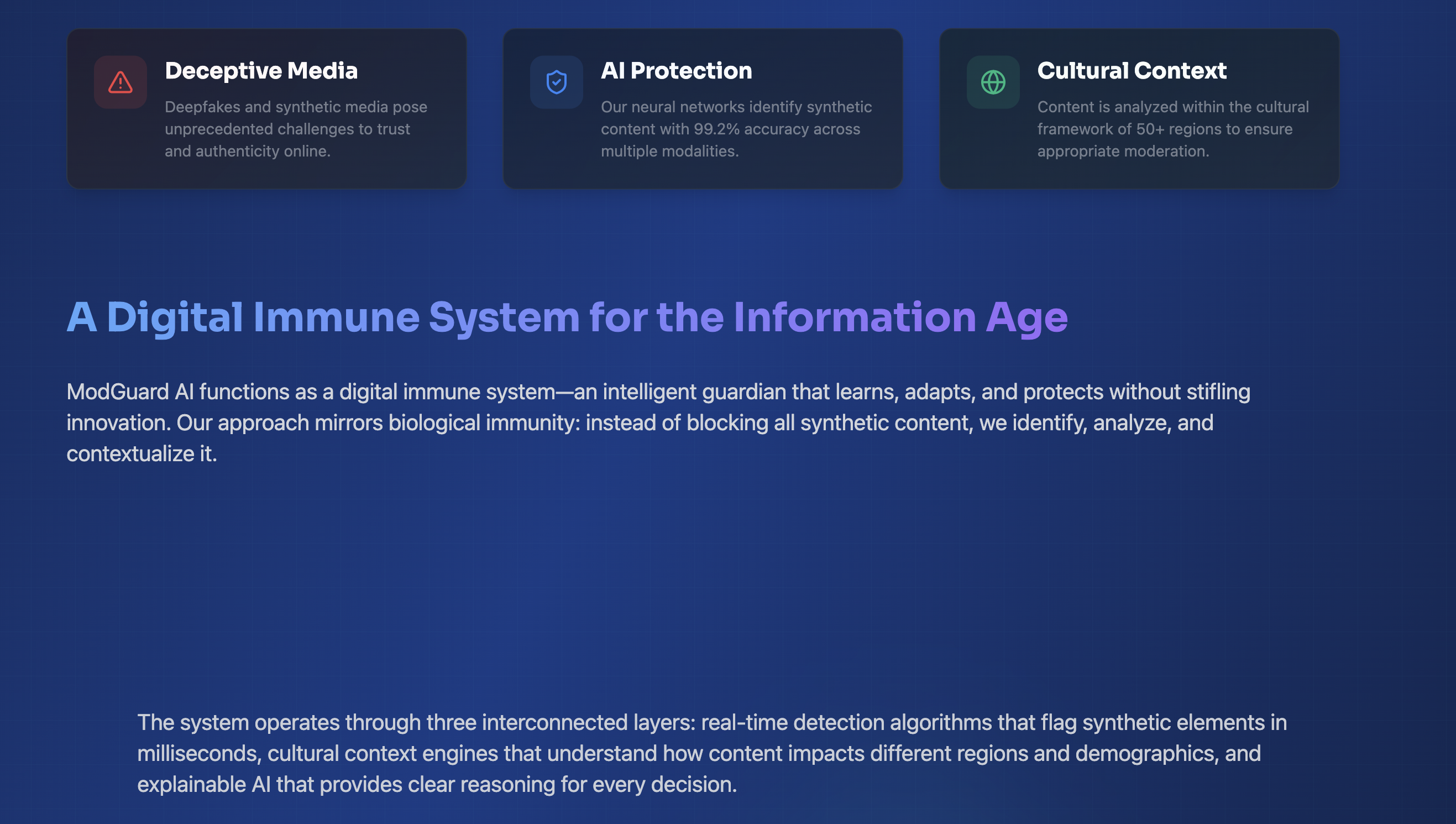The height and width of the screenshot is (824, 1456).
Task: Click the Deepfakes and synthetic media description
Action: [x=295, y=129]
